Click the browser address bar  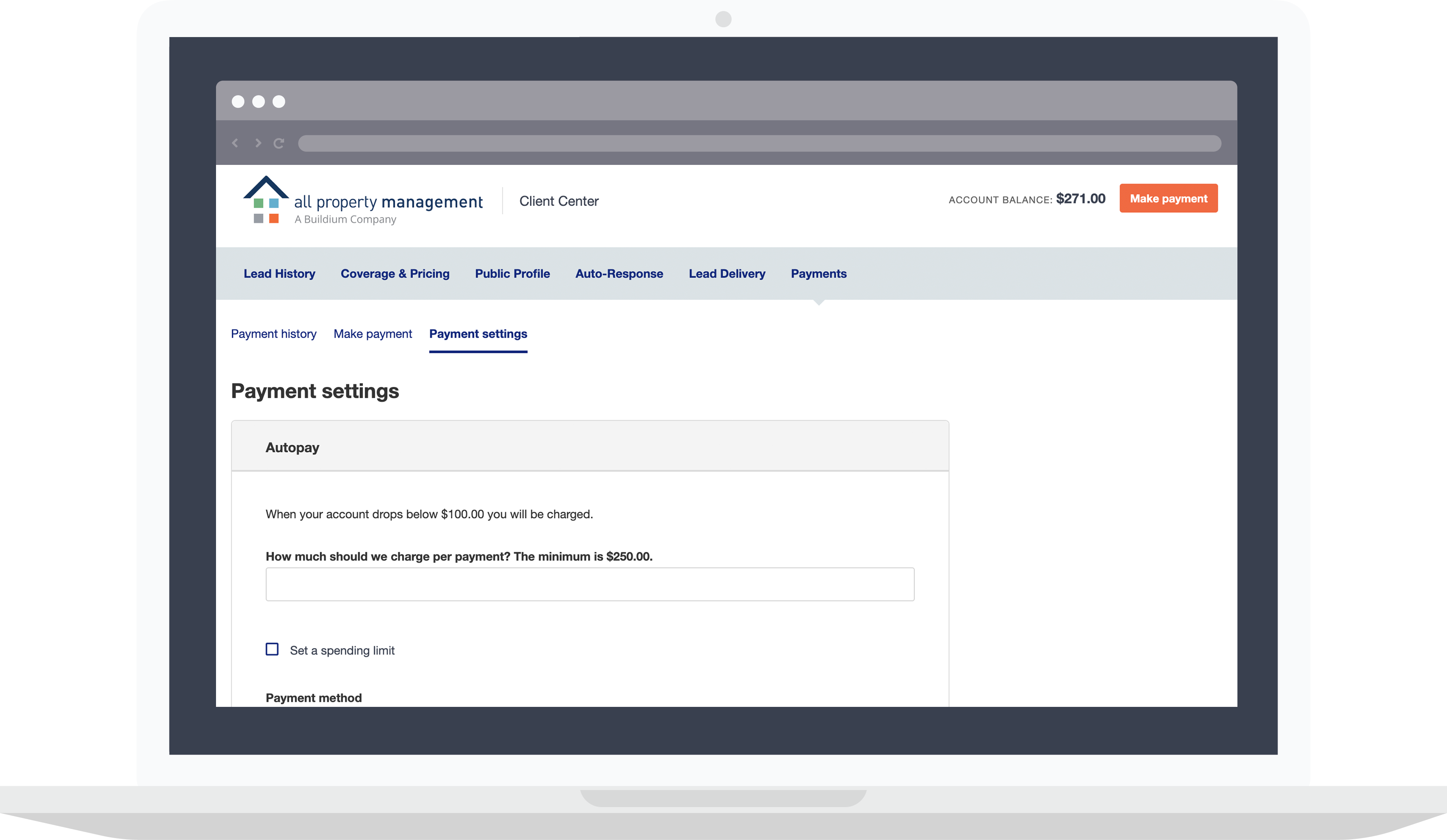[x=759, y=143]
